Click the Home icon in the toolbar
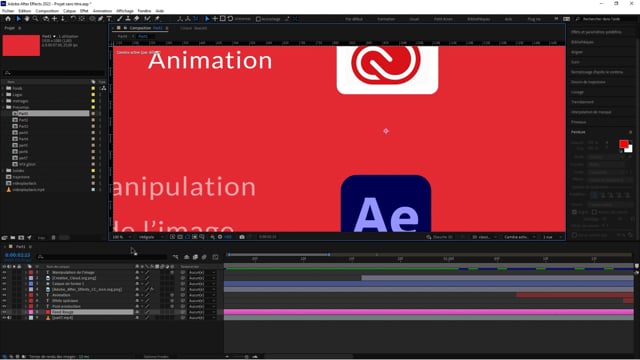This screenshot has width=640, height=360. [8, 19]
